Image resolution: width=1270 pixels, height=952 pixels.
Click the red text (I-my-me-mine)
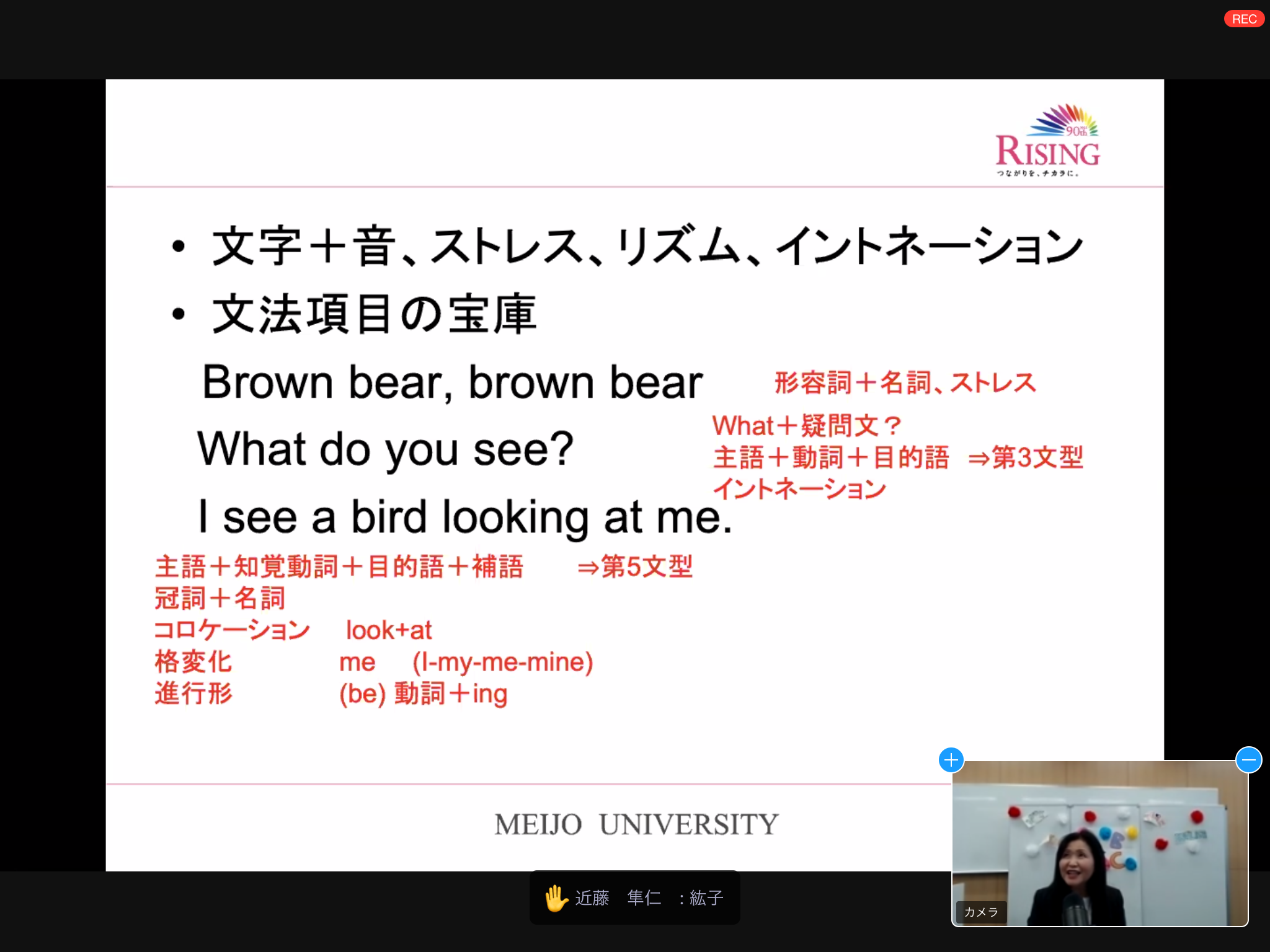(503, 663)
